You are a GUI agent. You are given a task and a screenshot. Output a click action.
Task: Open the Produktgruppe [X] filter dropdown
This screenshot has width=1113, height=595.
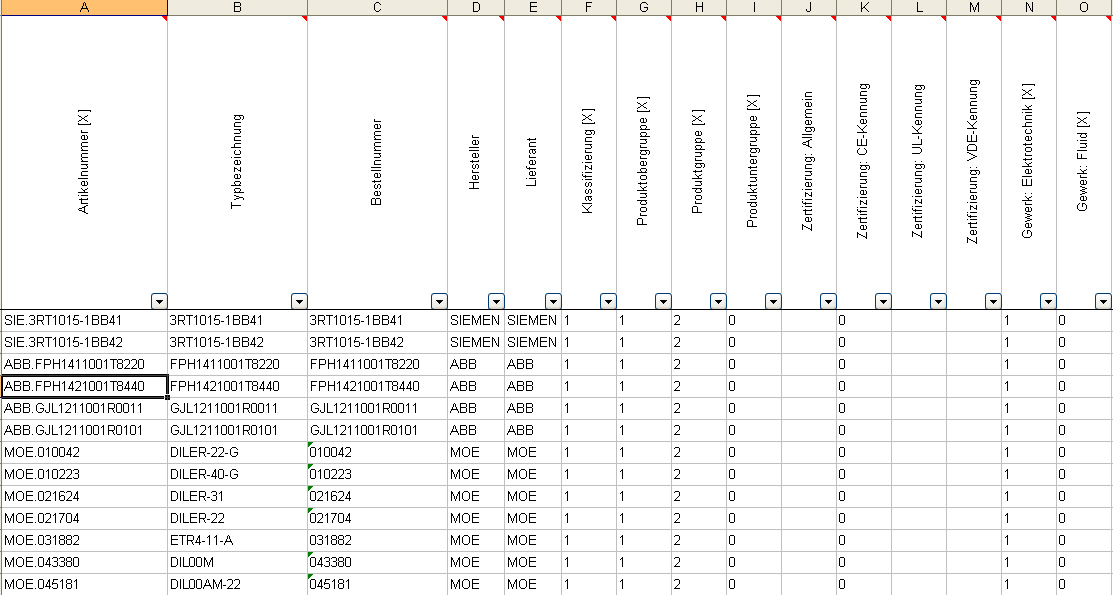point(718,301)
